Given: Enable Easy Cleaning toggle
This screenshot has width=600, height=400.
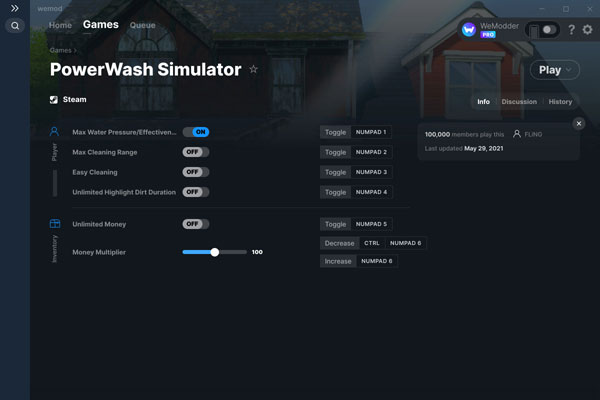Looking at the screenshot, I should (x=196, y=172).
